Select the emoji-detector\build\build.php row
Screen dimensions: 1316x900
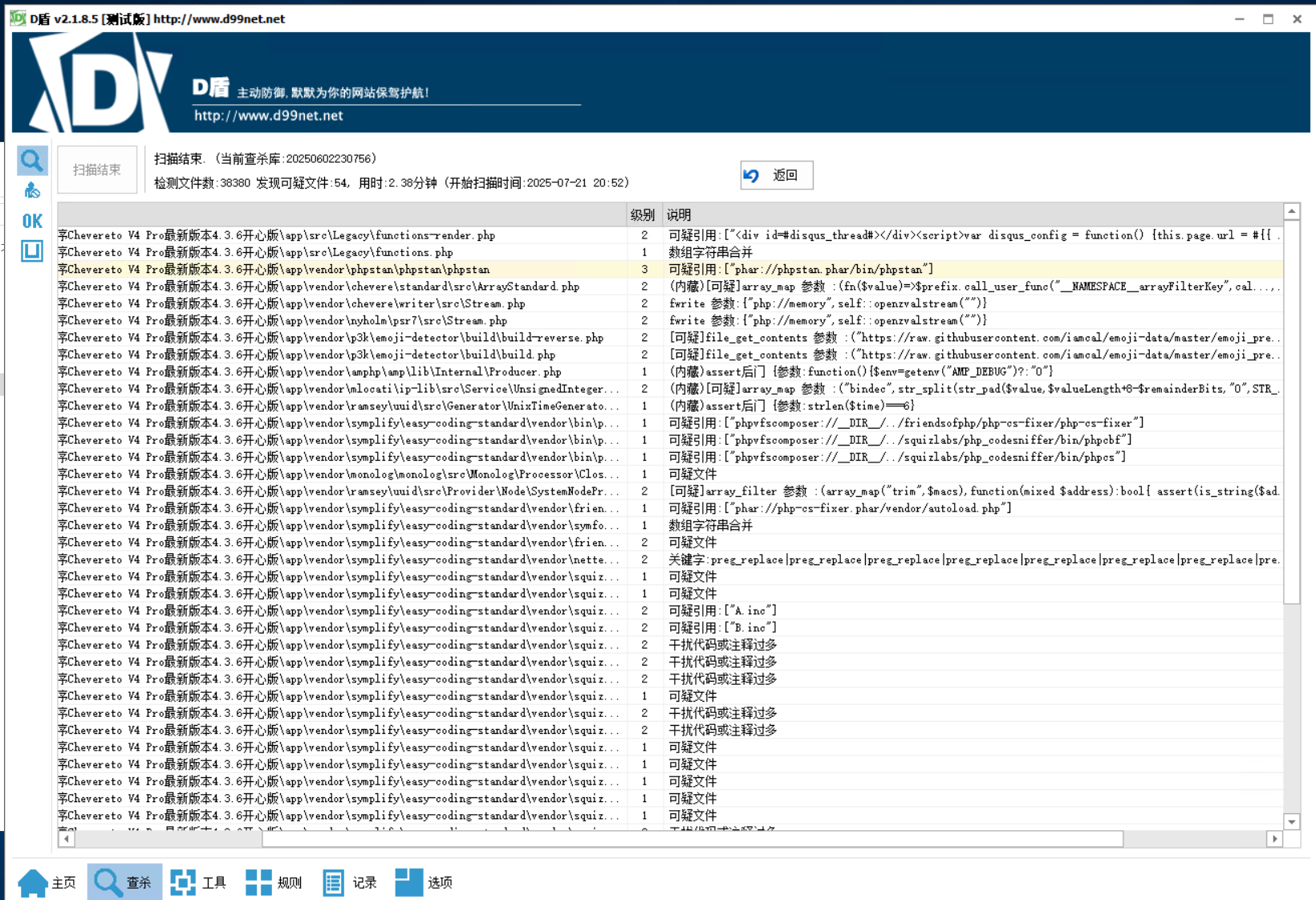pyautogui.click(x=670, y=355)
